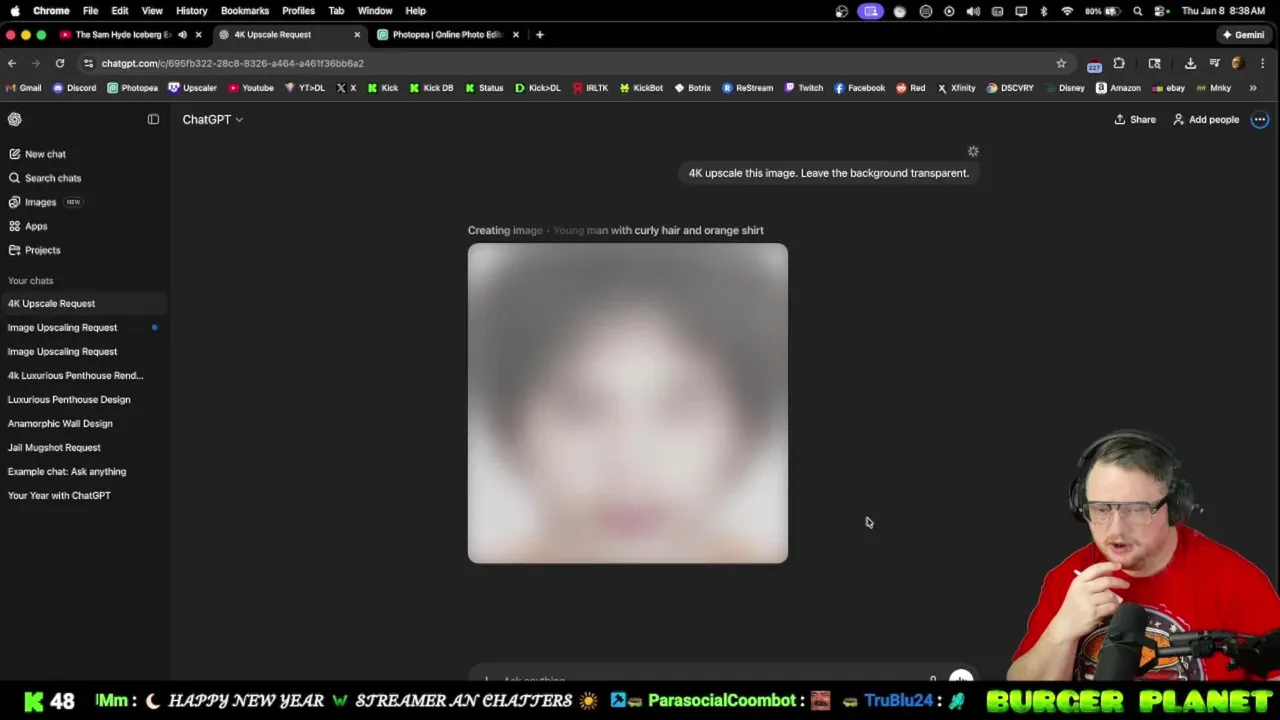Show more bookmarks with the double chevron
1280x720 pixels.
[1253, 88]
